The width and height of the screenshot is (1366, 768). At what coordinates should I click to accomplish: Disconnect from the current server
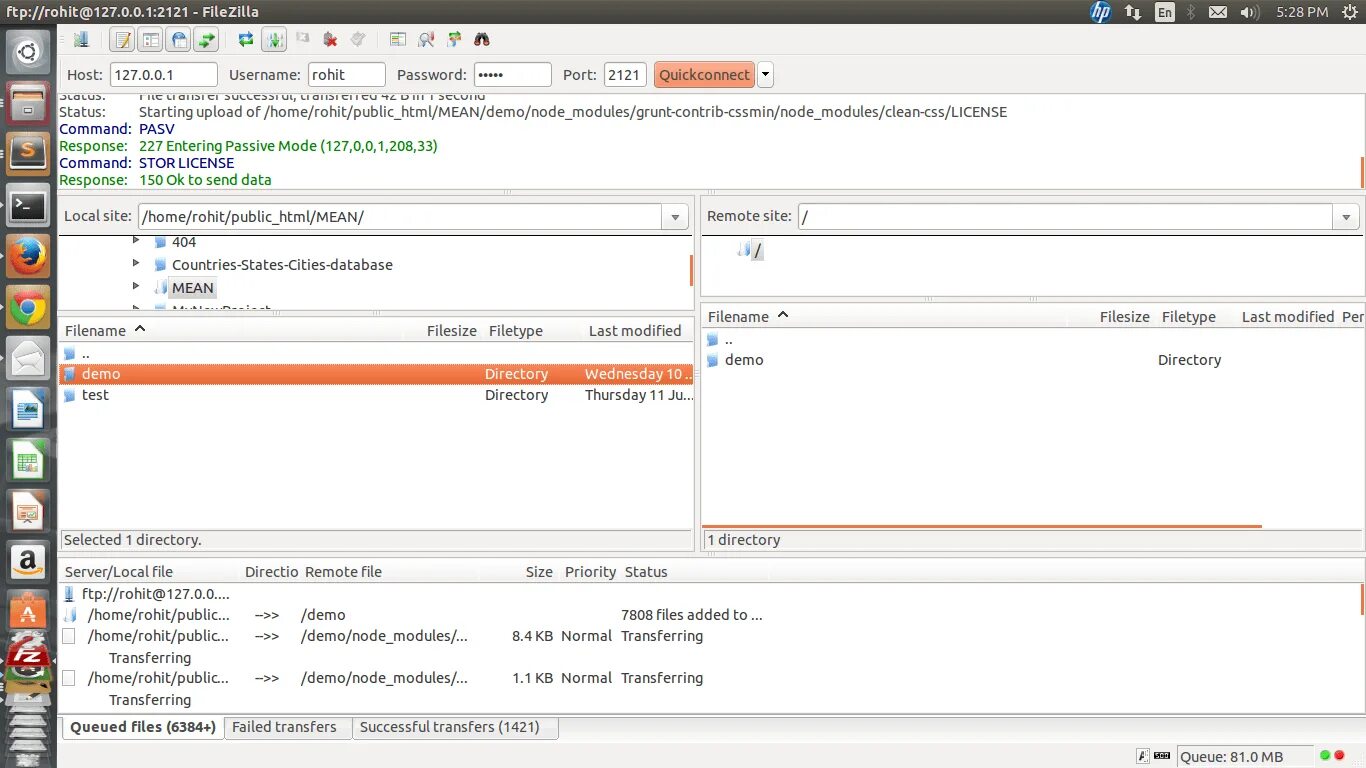coord(330,40)
